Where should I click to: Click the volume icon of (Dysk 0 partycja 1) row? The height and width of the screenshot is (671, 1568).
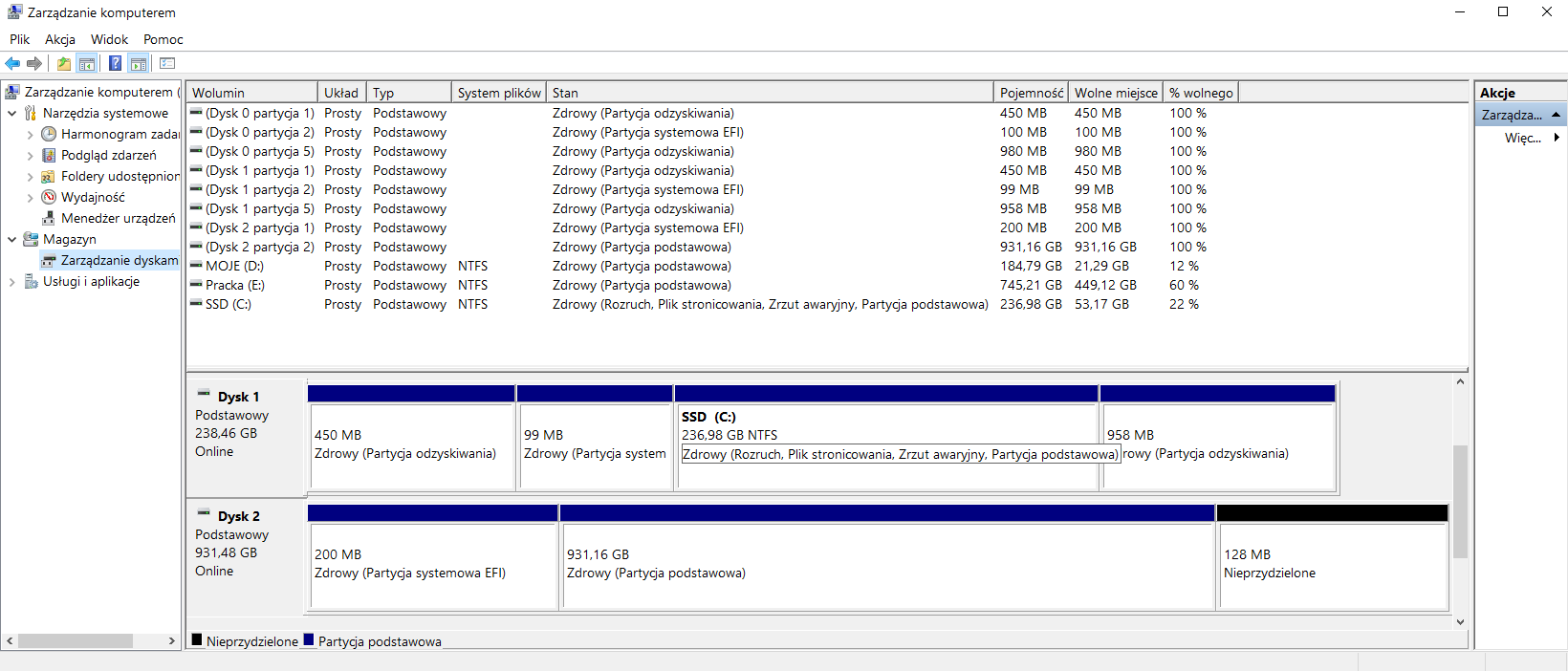point(196,113)
